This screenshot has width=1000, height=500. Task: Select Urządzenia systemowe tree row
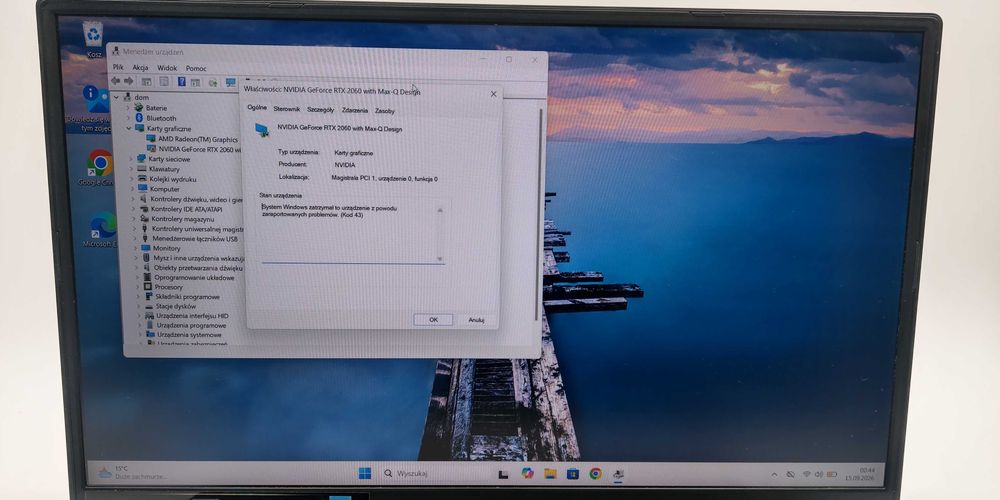[189, 335]
